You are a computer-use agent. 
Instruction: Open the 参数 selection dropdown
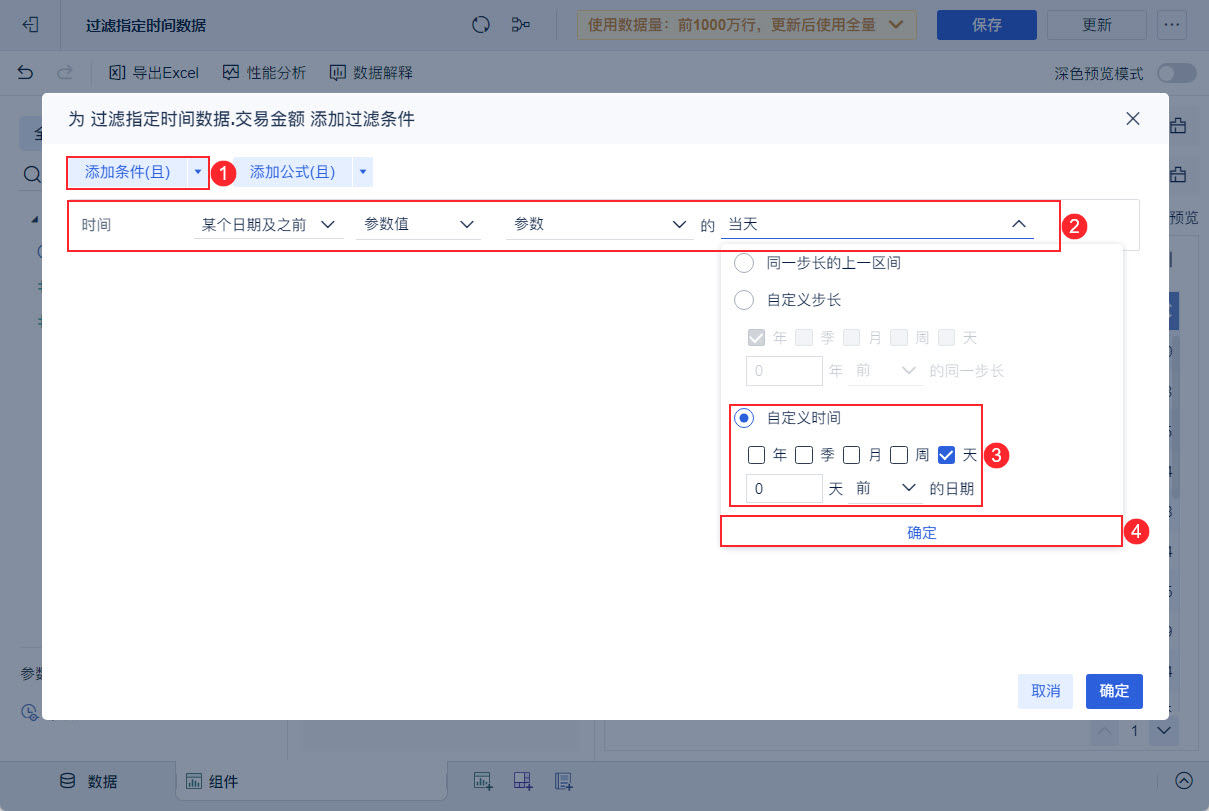pyautogui.click(x=598, y=224)
